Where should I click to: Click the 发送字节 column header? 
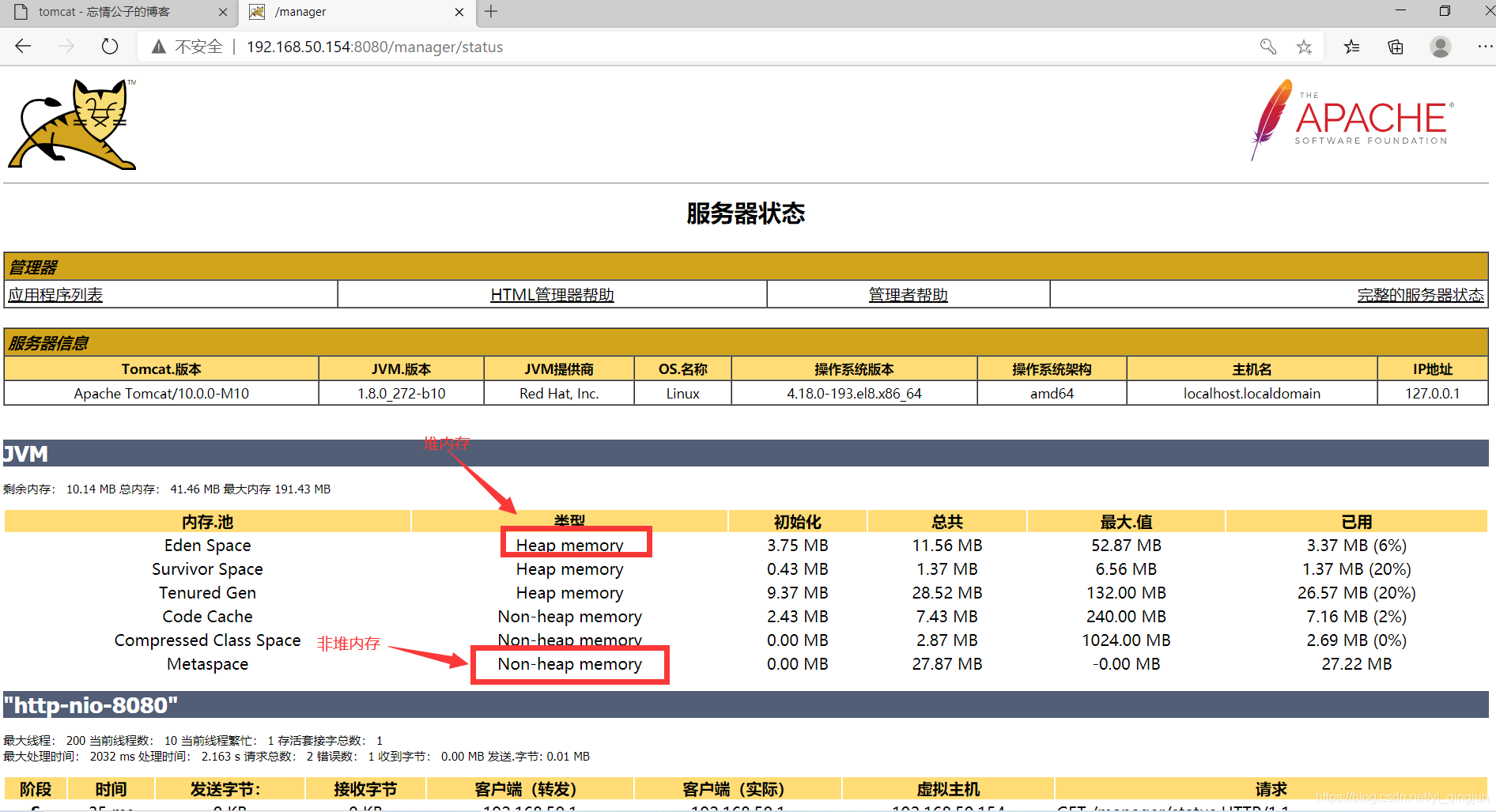[x=229, y=789]
